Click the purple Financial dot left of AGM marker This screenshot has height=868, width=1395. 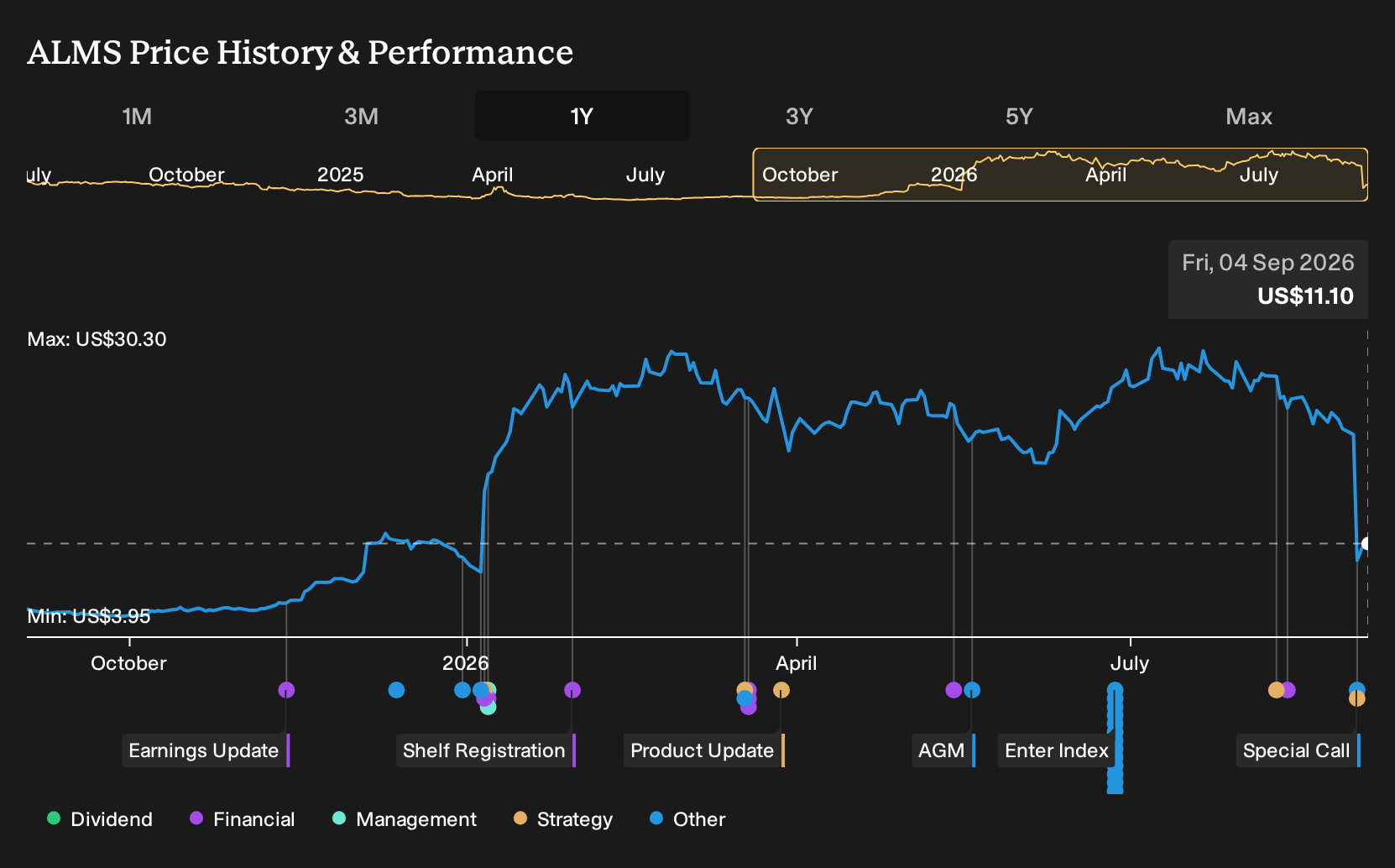(954, 690)
